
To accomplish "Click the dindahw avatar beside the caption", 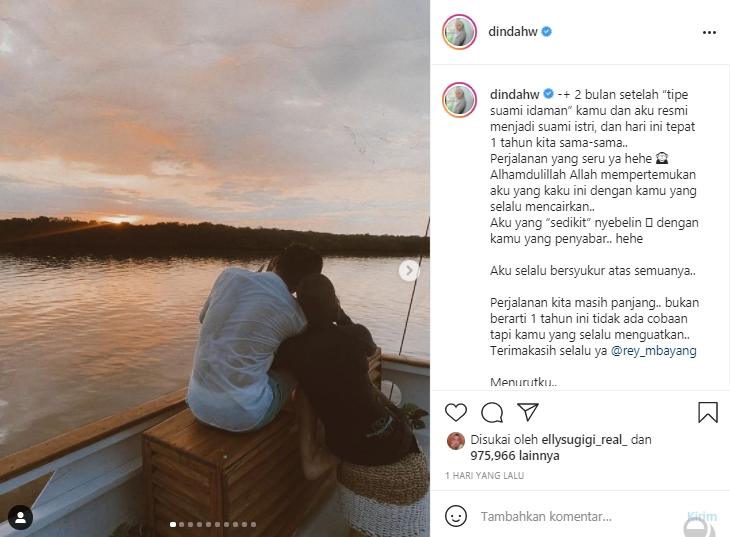I will 460,100.
